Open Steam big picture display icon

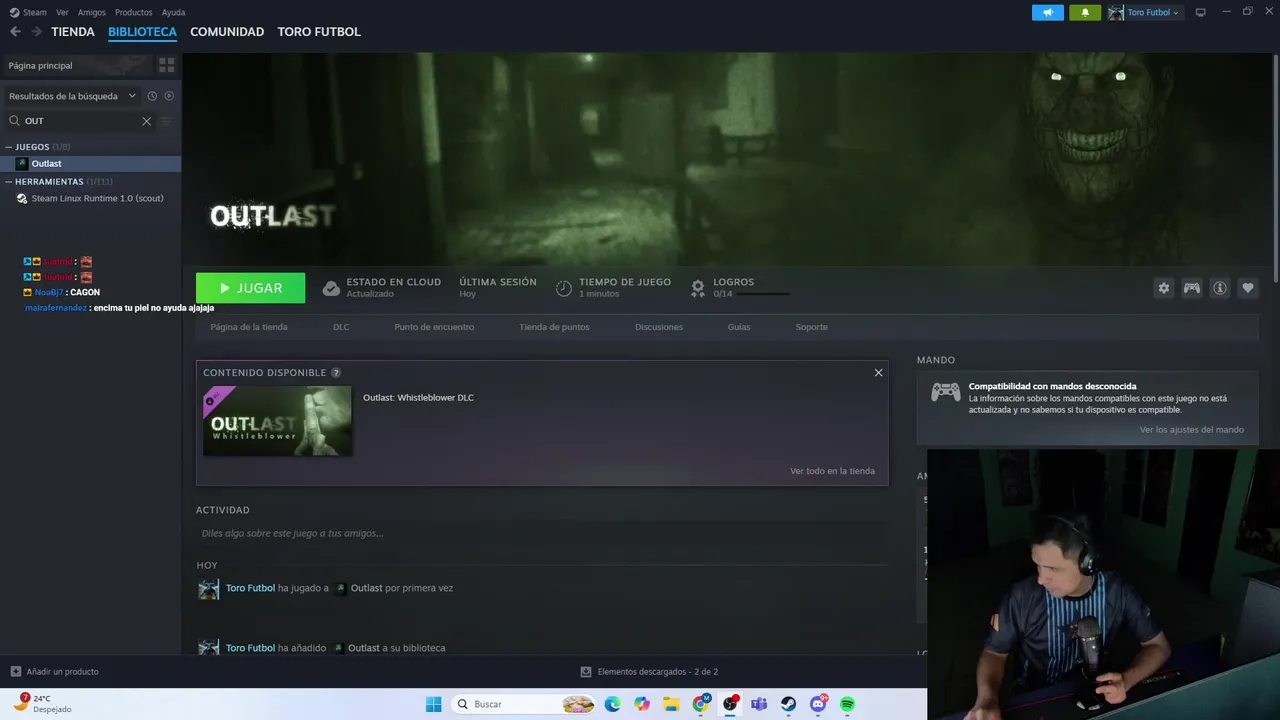click(x=1201, y=12)
